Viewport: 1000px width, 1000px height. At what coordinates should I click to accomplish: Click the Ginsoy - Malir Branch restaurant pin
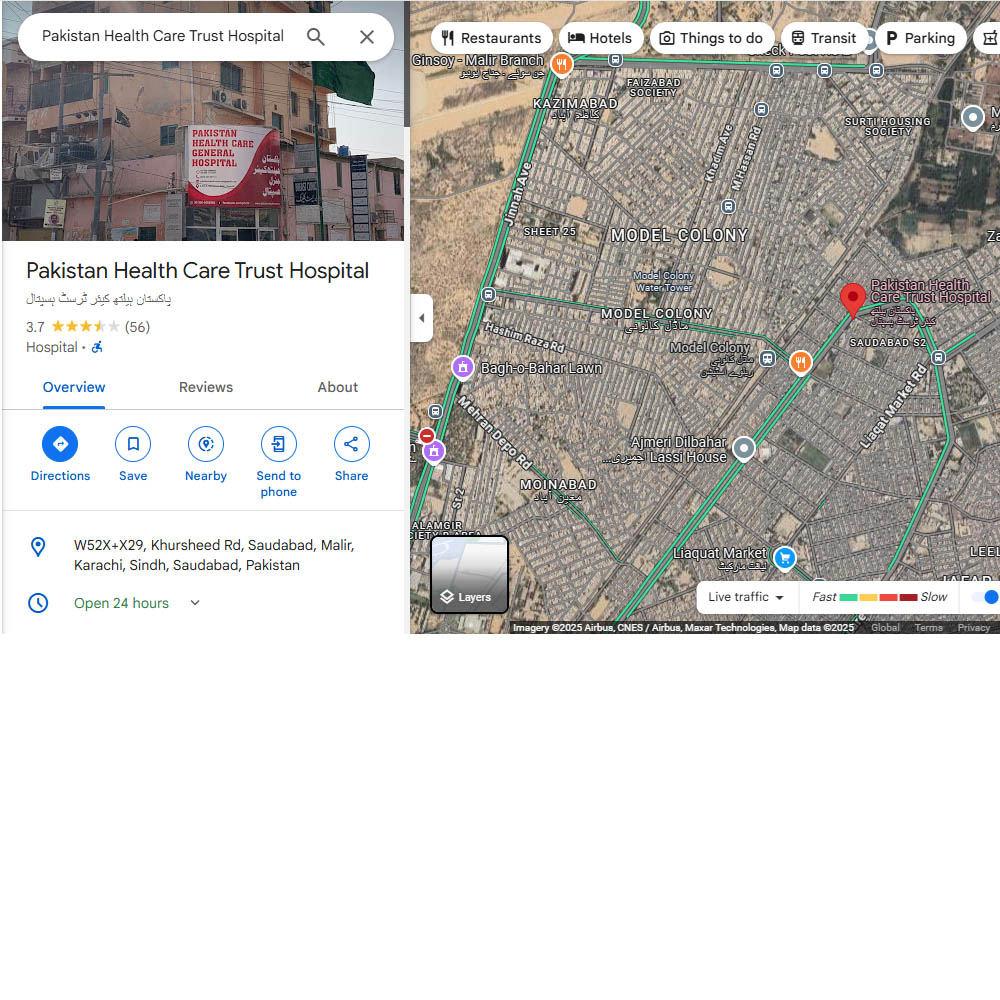click(x=561, y=65)
